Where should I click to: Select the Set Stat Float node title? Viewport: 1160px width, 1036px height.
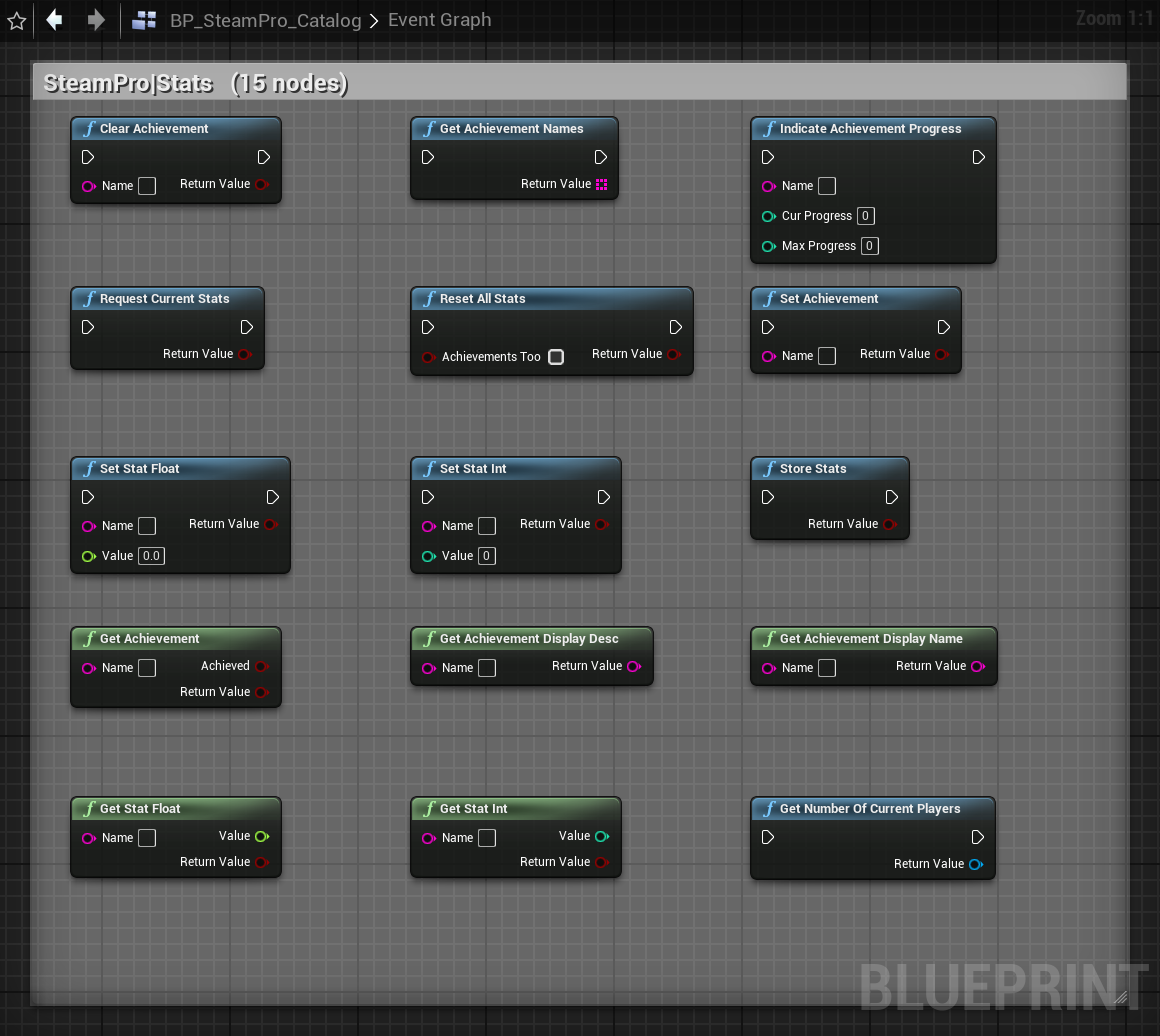pyautogui.click(x=139, y=468)
